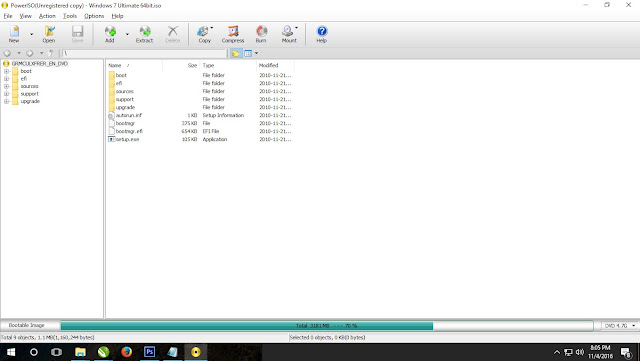This screenshot has height=361, width=640.
Task: Open Firefox from the taskbar
Action: pos(127,352)
